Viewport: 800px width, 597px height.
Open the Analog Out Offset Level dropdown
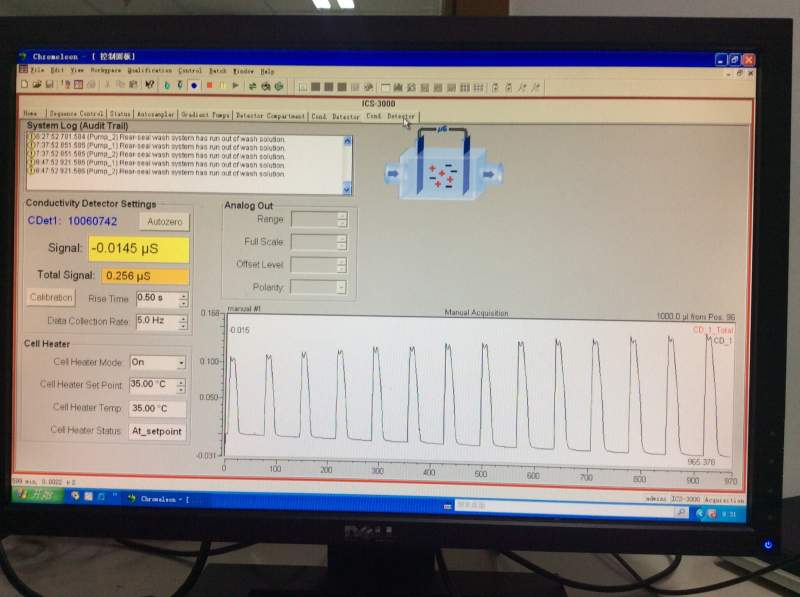point(341,265)
